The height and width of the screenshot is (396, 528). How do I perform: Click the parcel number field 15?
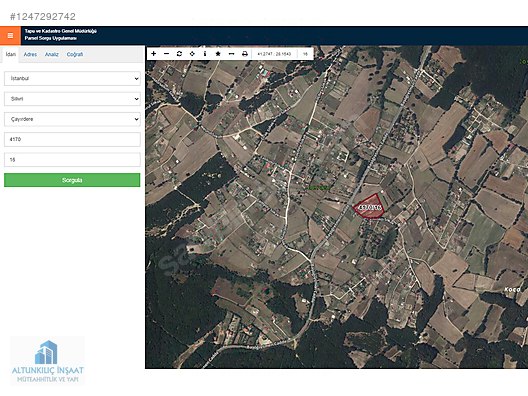(72, 160)
